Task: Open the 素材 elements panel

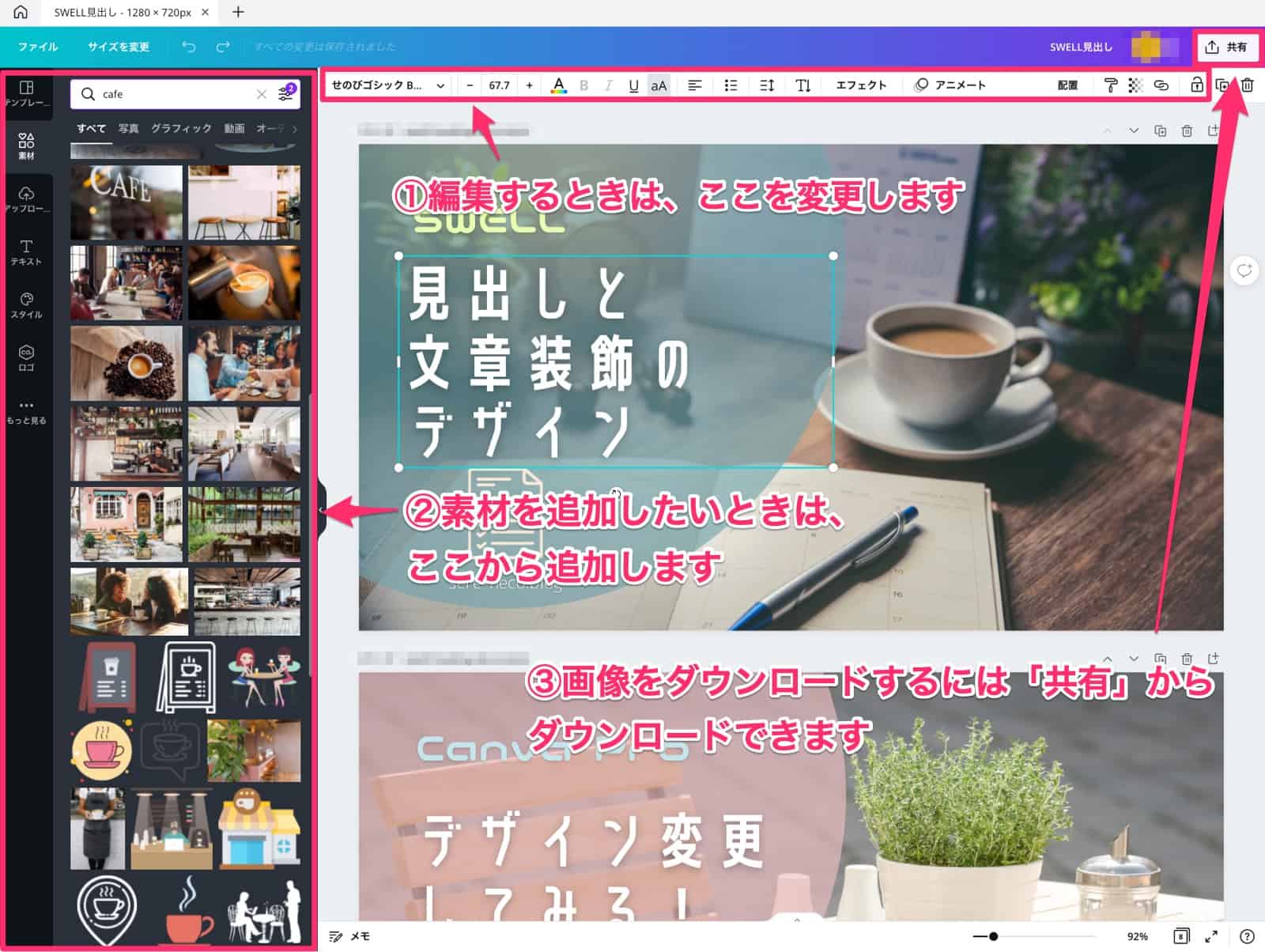Action: click(x=26, y=146)
